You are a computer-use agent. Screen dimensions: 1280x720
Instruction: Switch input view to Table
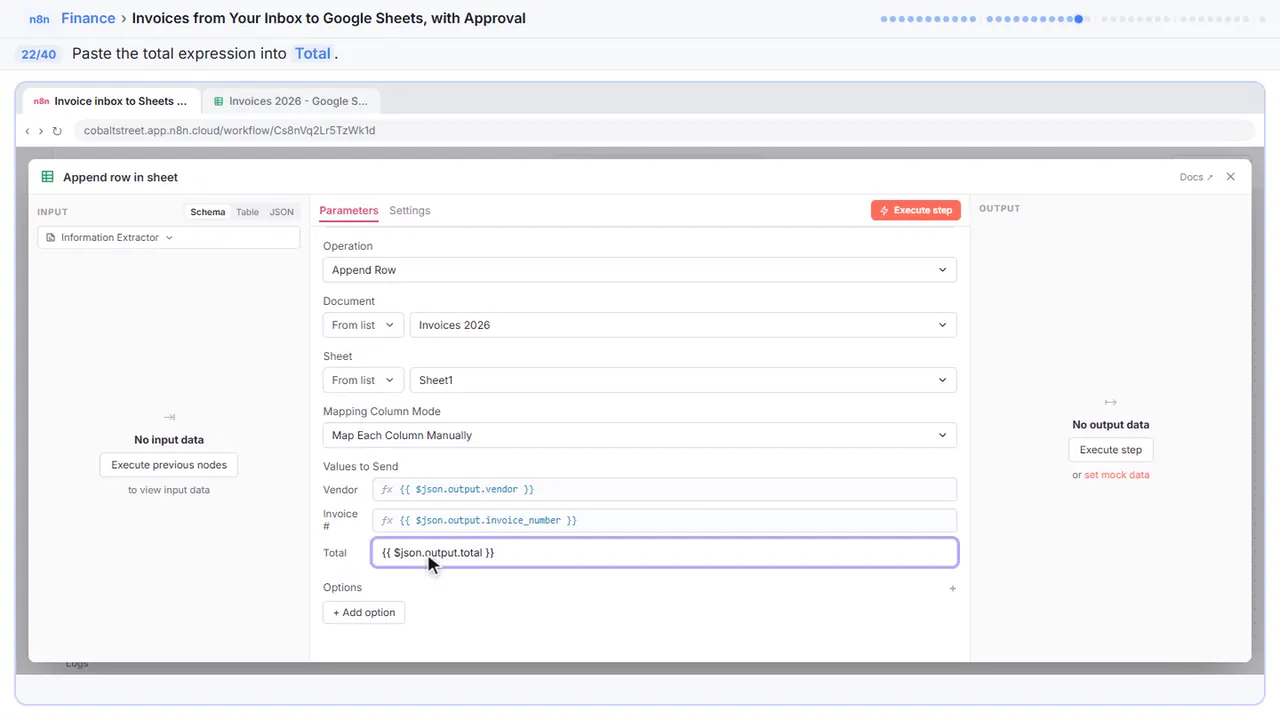(x=247, y=212)
